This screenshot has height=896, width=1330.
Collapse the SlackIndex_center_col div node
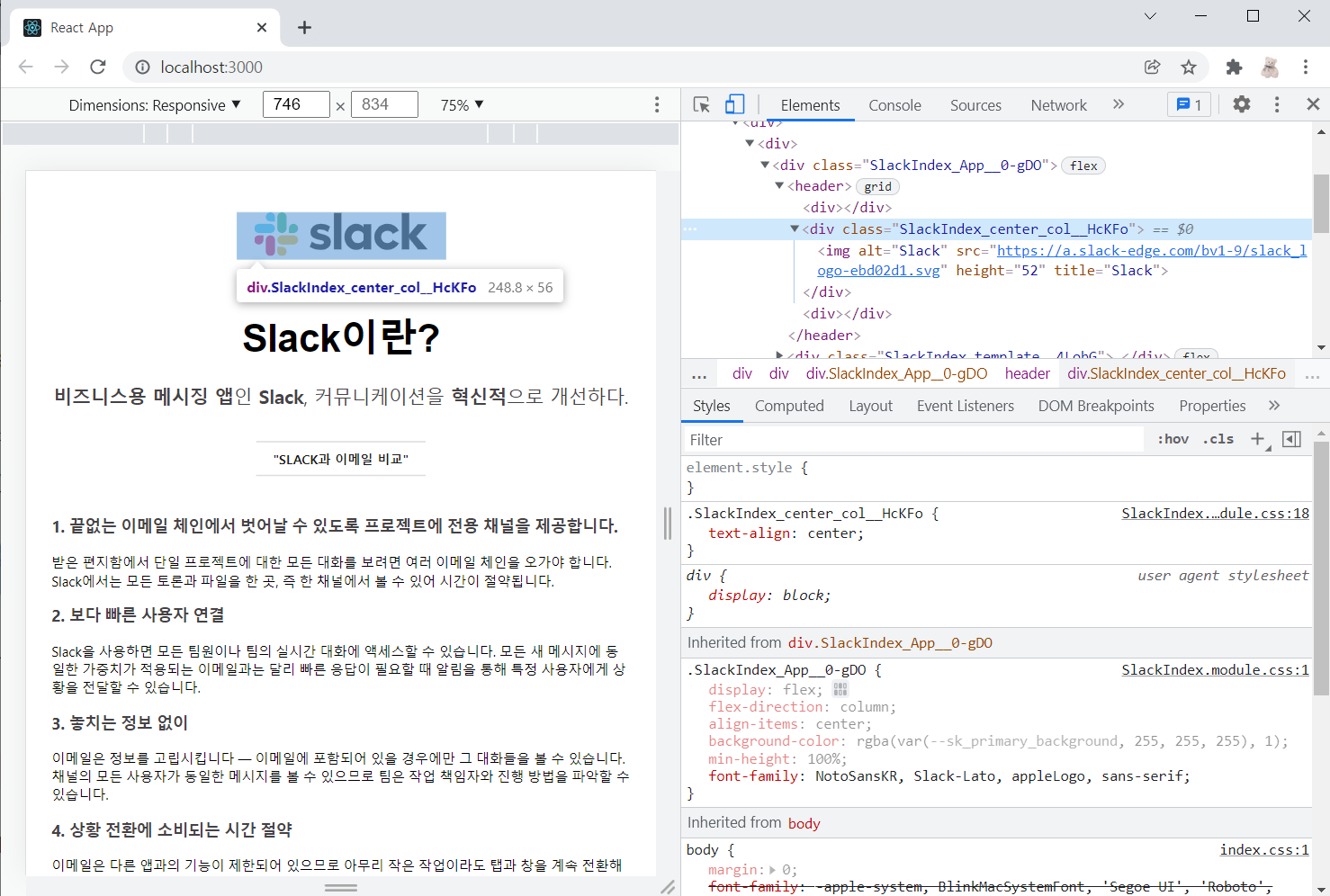tap(795, 228)
